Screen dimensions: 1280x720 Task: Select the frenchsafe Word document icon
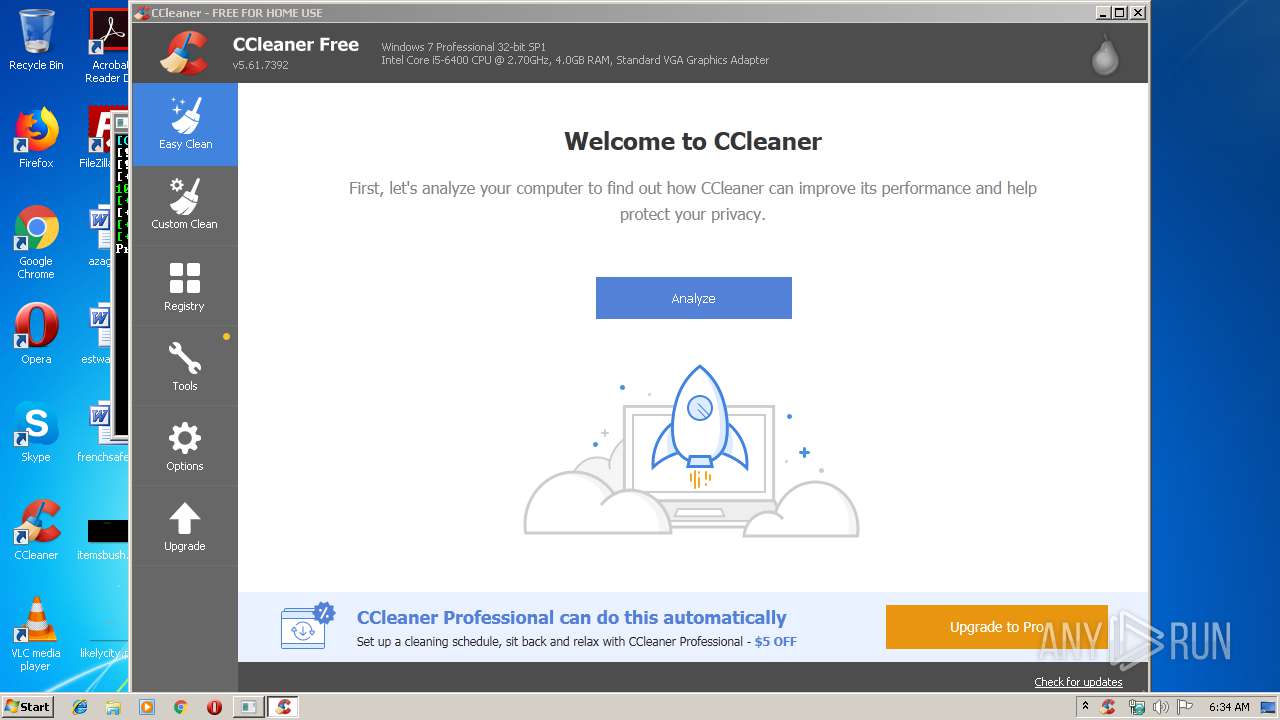[x=102, y=432]
